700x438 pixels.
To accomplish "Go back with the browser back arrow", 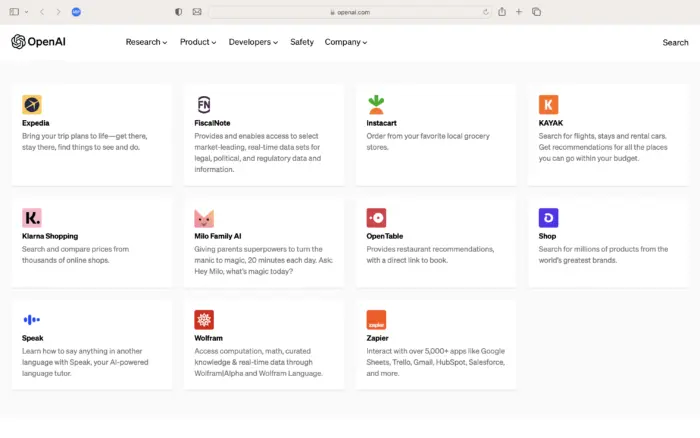I will [42, 12].
